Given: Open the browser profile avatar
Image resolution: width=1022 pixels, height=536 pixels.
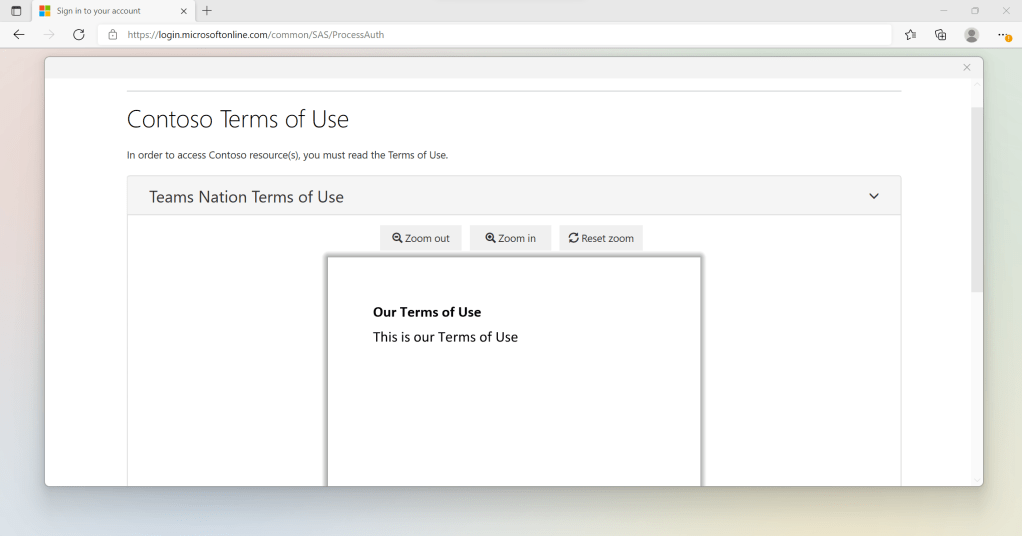Looking at the screenshot, I should (x=971, y=35).
